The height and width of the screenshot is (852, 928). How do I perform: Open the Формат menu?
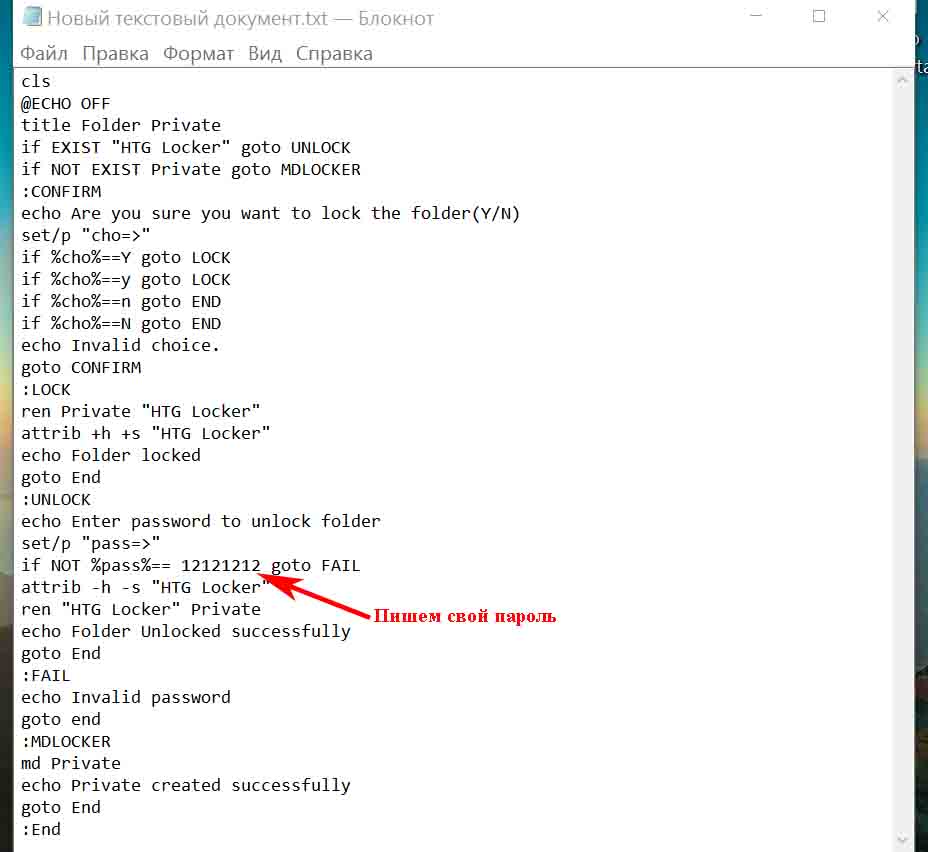[x=198, y=54]
